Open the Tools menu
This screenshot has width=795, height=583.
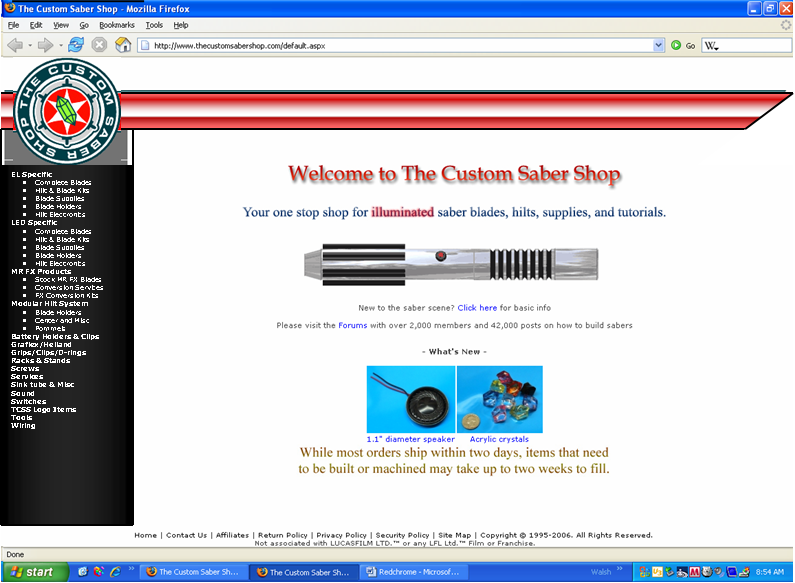tap(154, 24)
